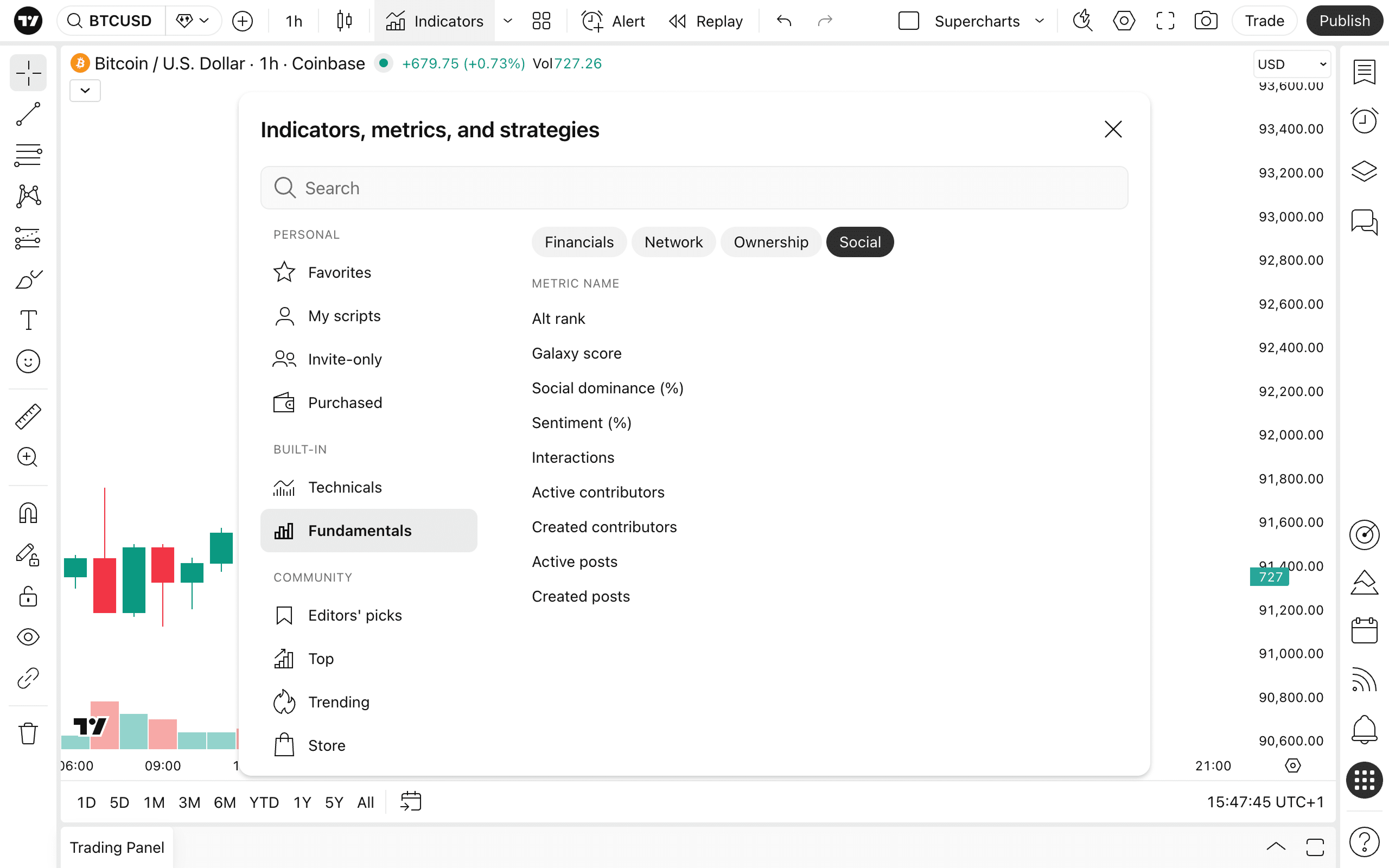Open the Technicals category
The image size is (1389, 868).
pyautogui.click(x=345, y=487)
